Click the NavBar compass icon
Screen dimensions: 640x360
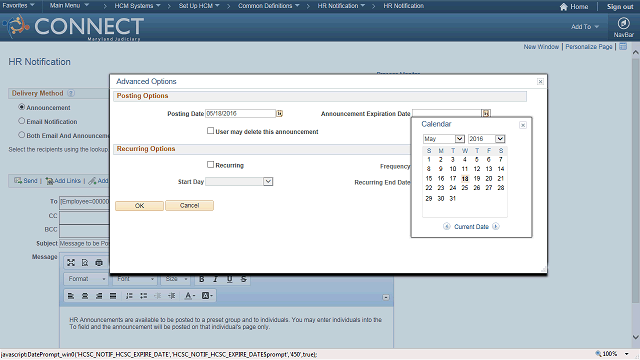coord(623,23)
